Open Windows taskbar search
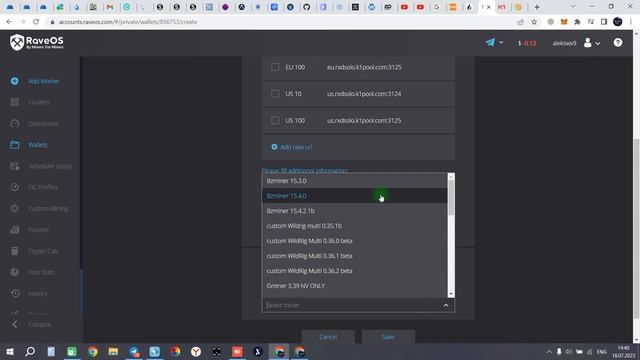Viewport: 640px width, 360px height. point(30,351)
